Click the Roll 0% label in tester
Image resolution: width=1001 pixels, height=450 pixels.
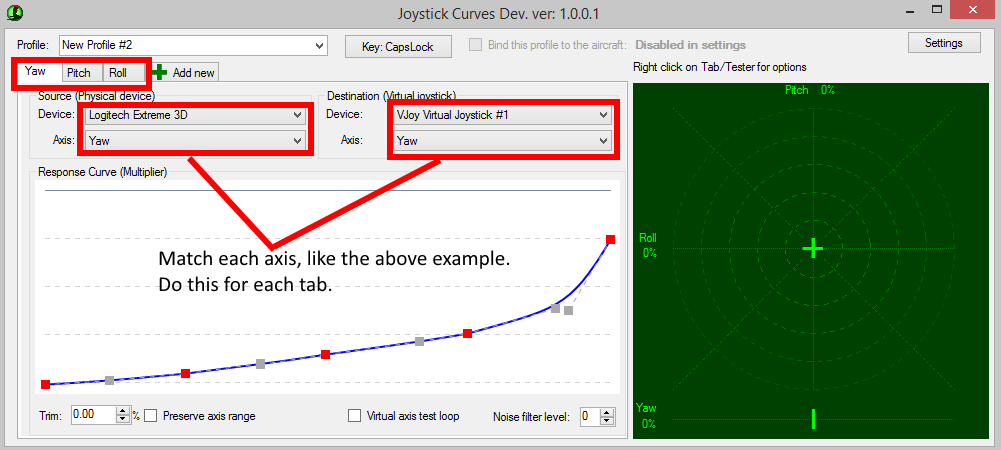coord(649,245)
